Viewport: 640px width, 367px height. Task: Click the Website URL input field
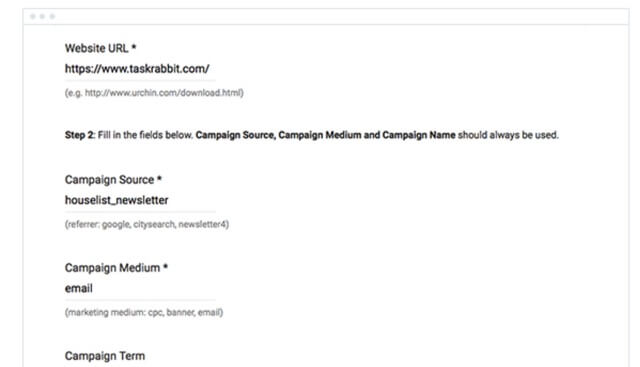(140, 69)
